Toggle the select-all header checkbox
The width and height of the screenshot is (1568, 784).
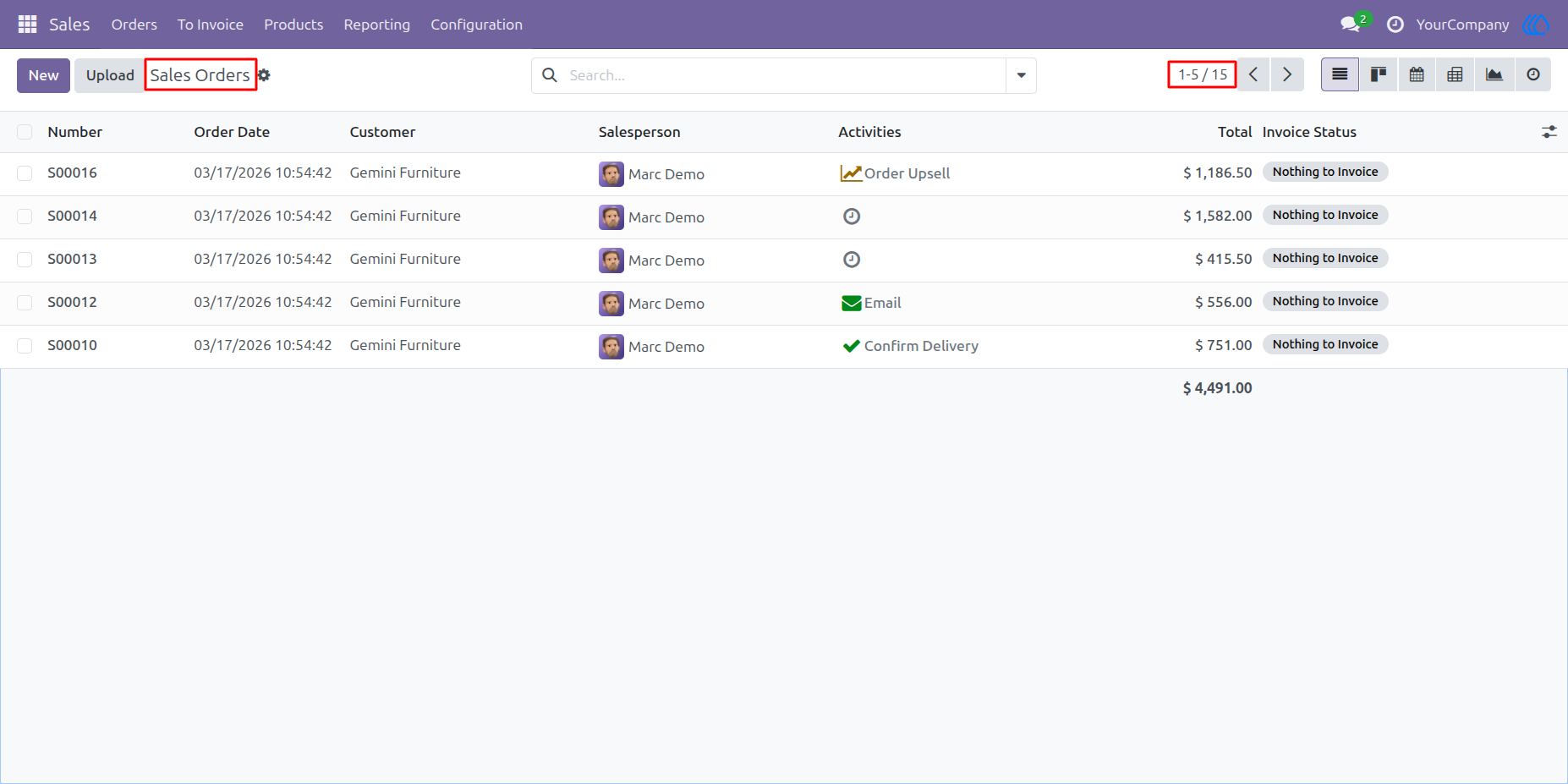[25, 132]
